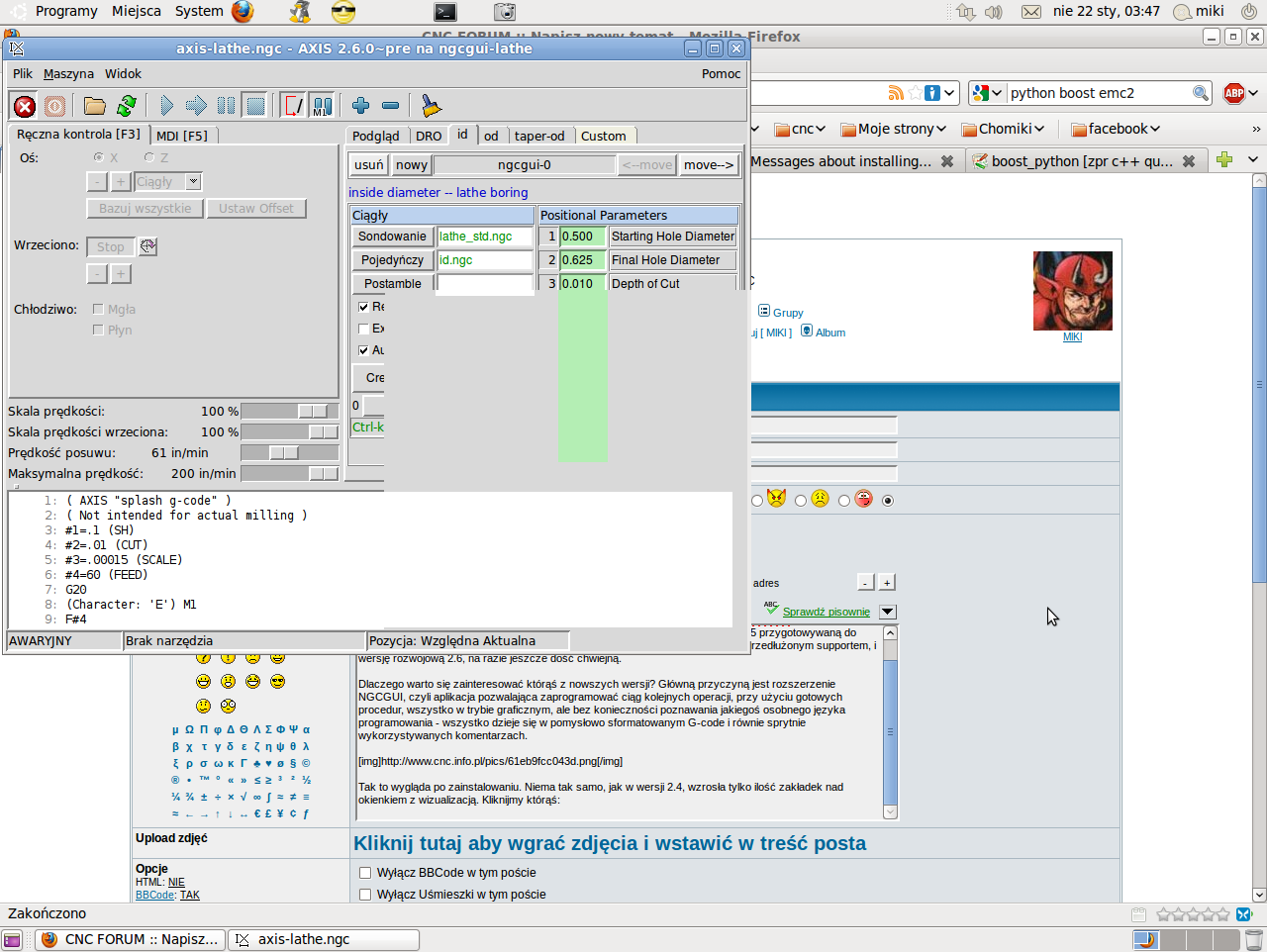Open a G-code file with folder icon
This screenshot has width=1267, height=952.
(x=95, y=106)
